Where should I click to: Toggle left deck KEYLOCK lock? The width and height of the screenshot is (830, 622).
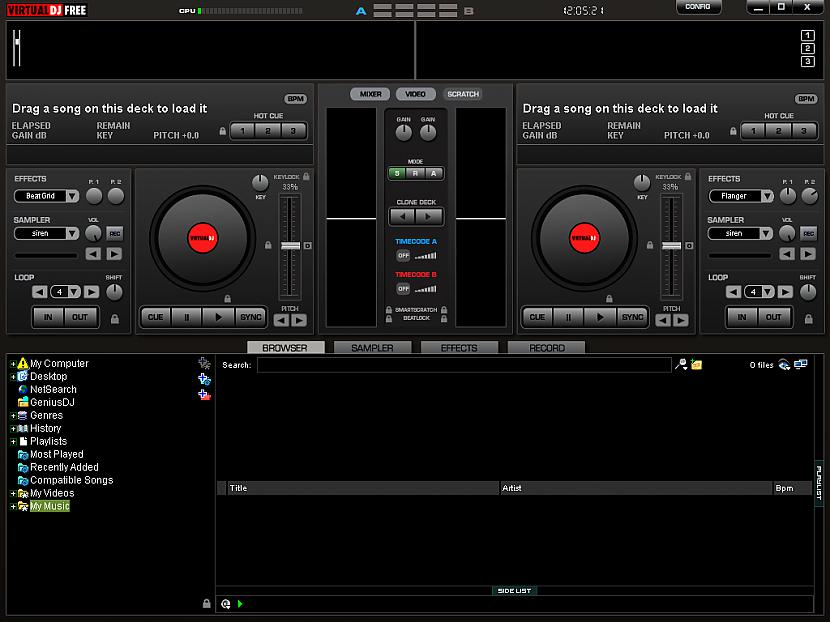[306, 176]
